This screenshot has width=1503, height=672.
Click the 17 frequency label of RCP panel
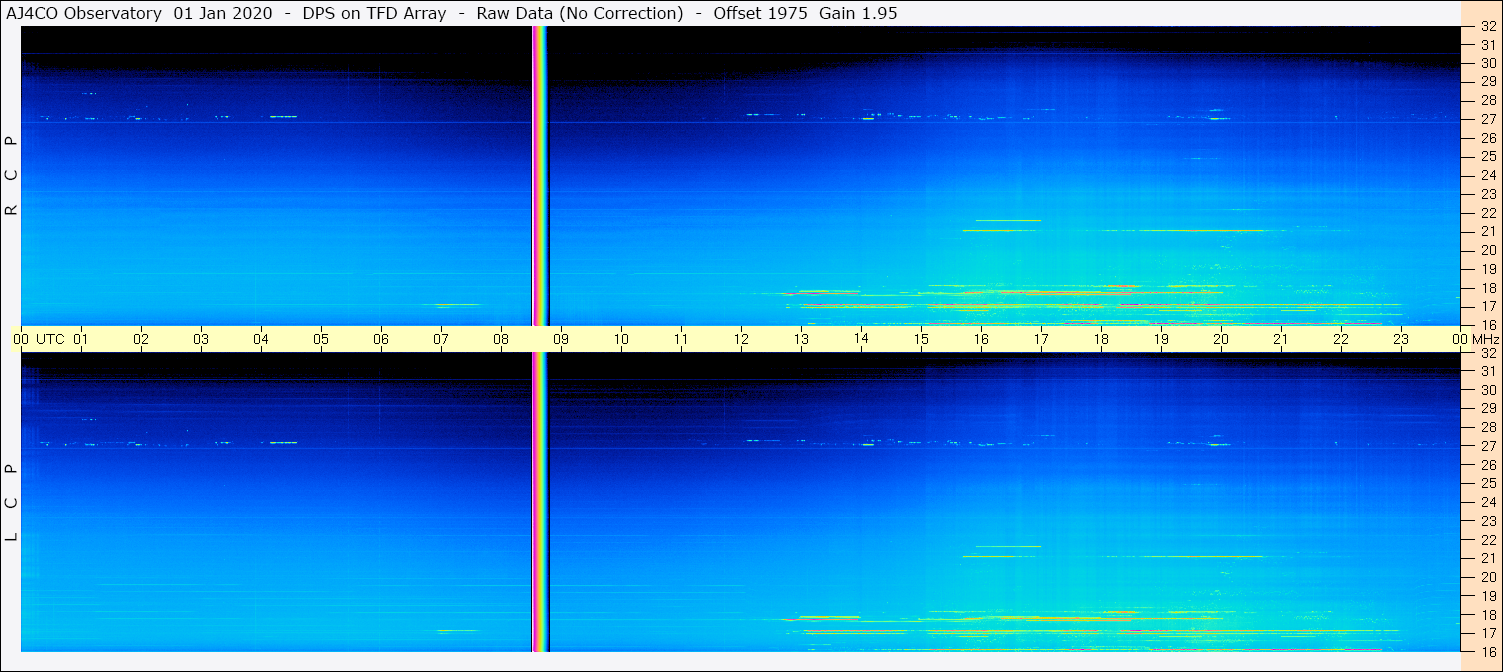click(x=1488, y=306)
